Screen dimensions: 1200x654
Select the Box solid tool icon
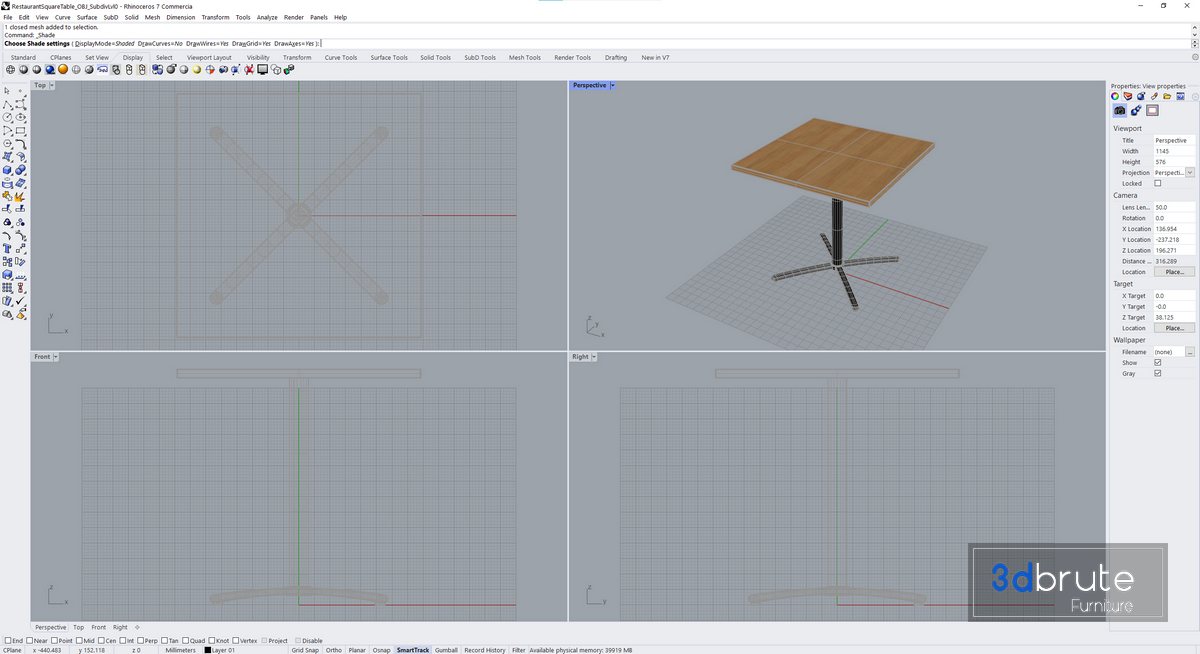(x=7, y=170)
